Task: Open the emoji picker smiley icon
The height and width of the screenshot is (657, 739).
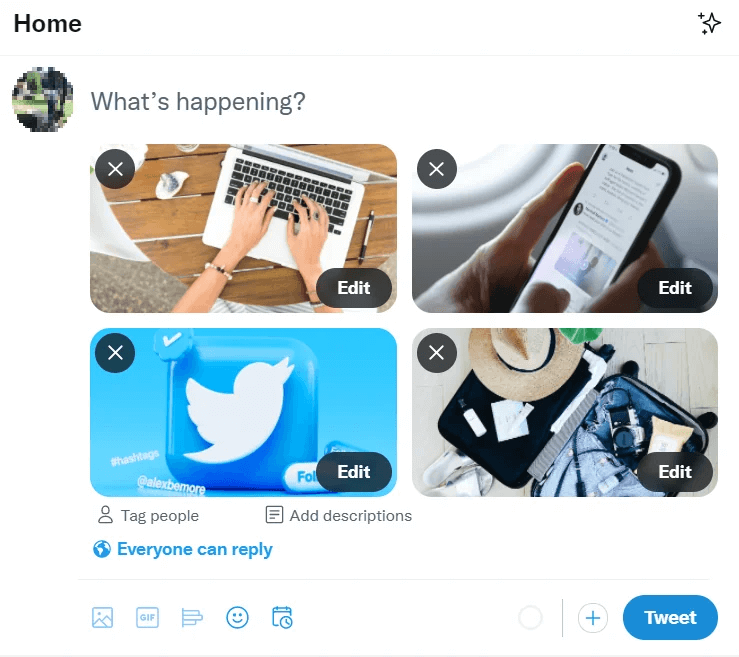Action: tap(237, 617)
